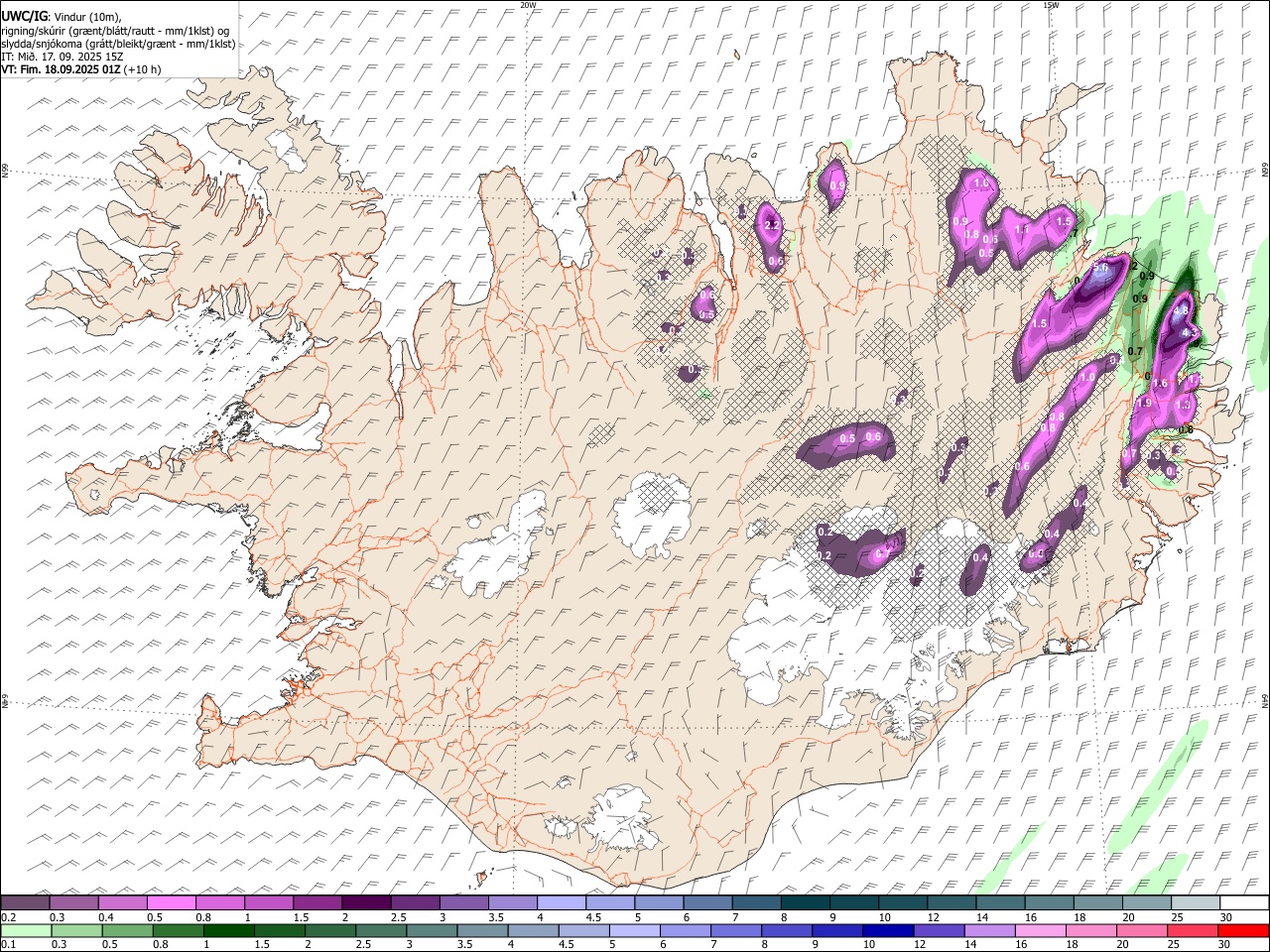
Task: Click the '20W' longitude label at the top edge
Action: pyautogui.click(x=528, y=5)
